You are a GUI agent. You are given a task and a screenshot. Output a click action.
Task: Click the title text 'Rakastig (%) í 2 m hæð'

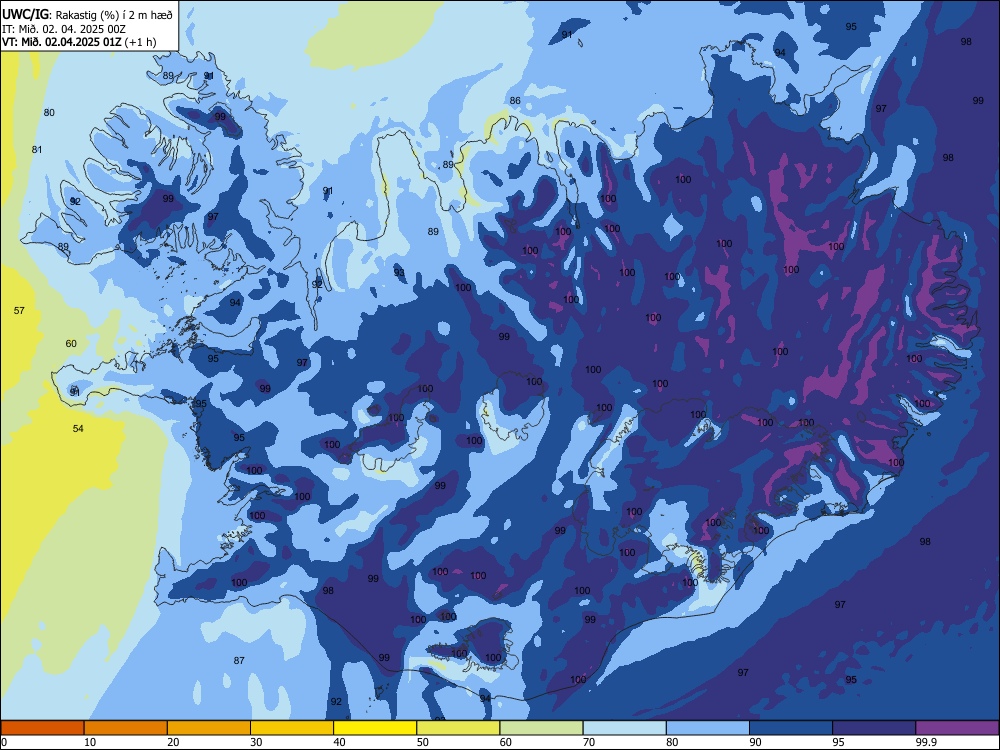pyautogui.click(x=115, y=14)
